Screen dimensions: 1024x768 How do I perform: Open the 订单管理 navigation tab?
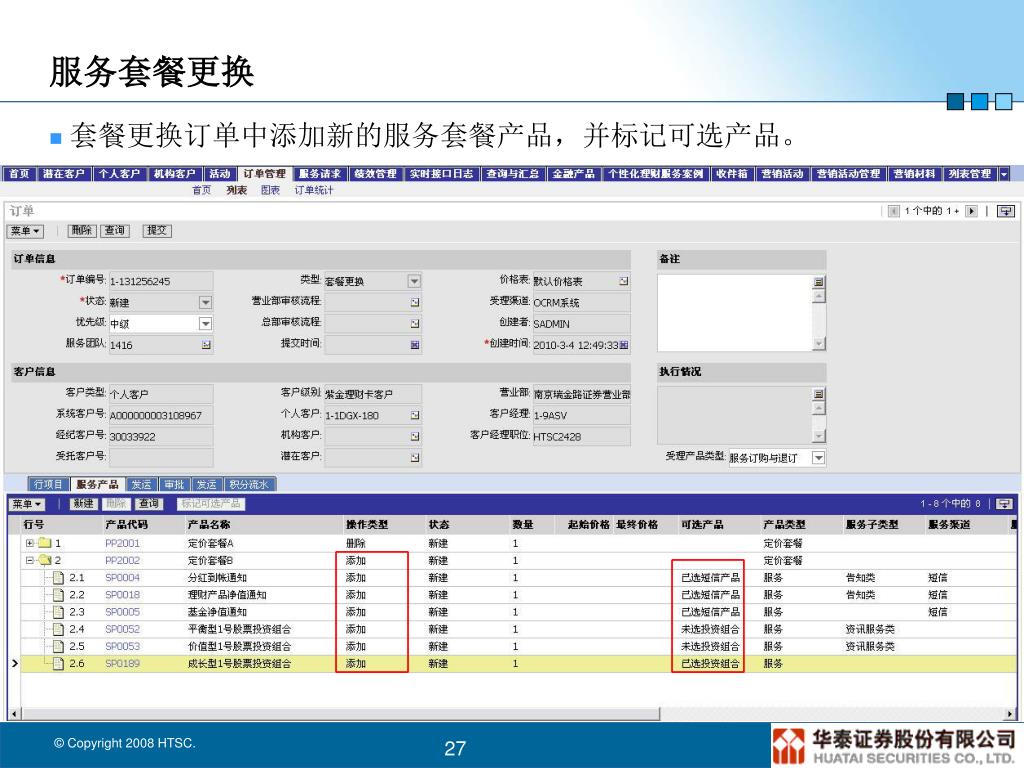point(264,174)
